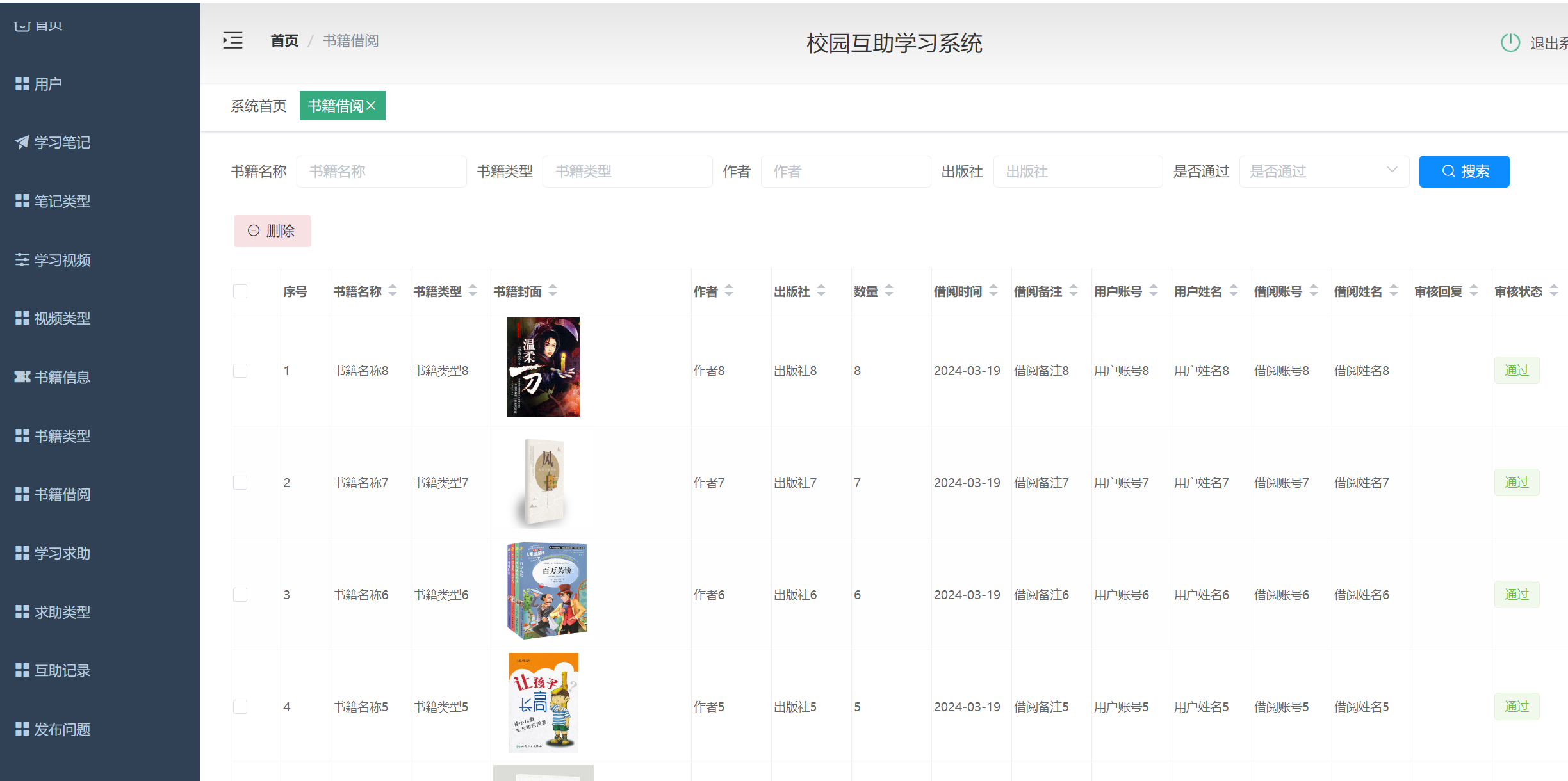
Task: Click the ticket icon beside 书籍信息
Action: [x=22, y=377]
